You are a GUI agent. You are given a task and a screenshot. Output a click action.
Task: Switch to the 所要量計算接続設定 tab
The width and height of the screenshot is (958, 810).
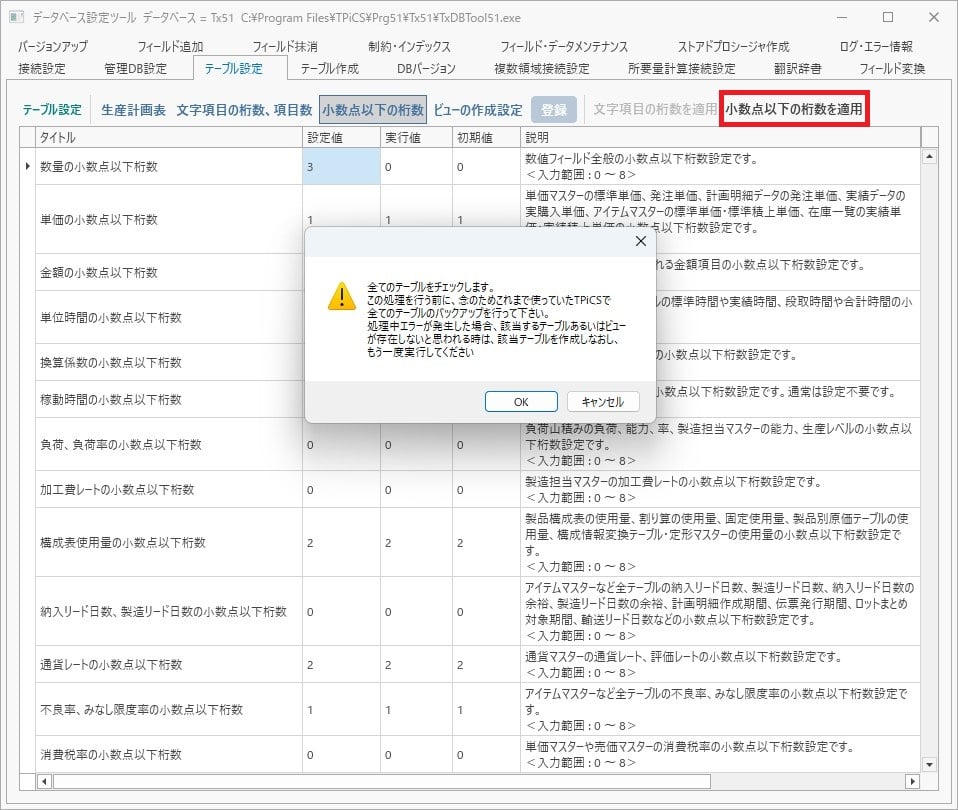[682, 68]
